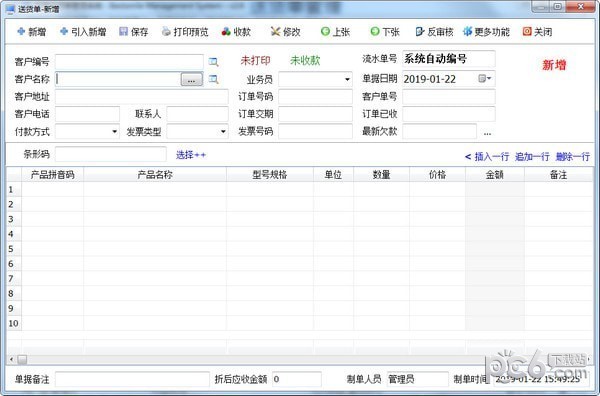600x396 pixels.
Task: Expand the 发票类型 dropdown
Action: point(223,132)
